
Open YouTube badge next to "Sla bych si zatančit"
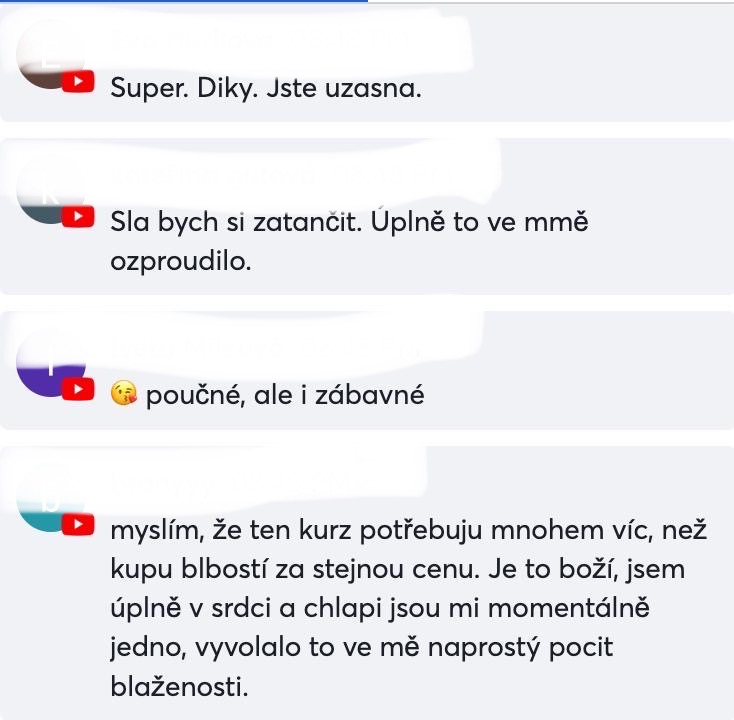click(78, 216)
